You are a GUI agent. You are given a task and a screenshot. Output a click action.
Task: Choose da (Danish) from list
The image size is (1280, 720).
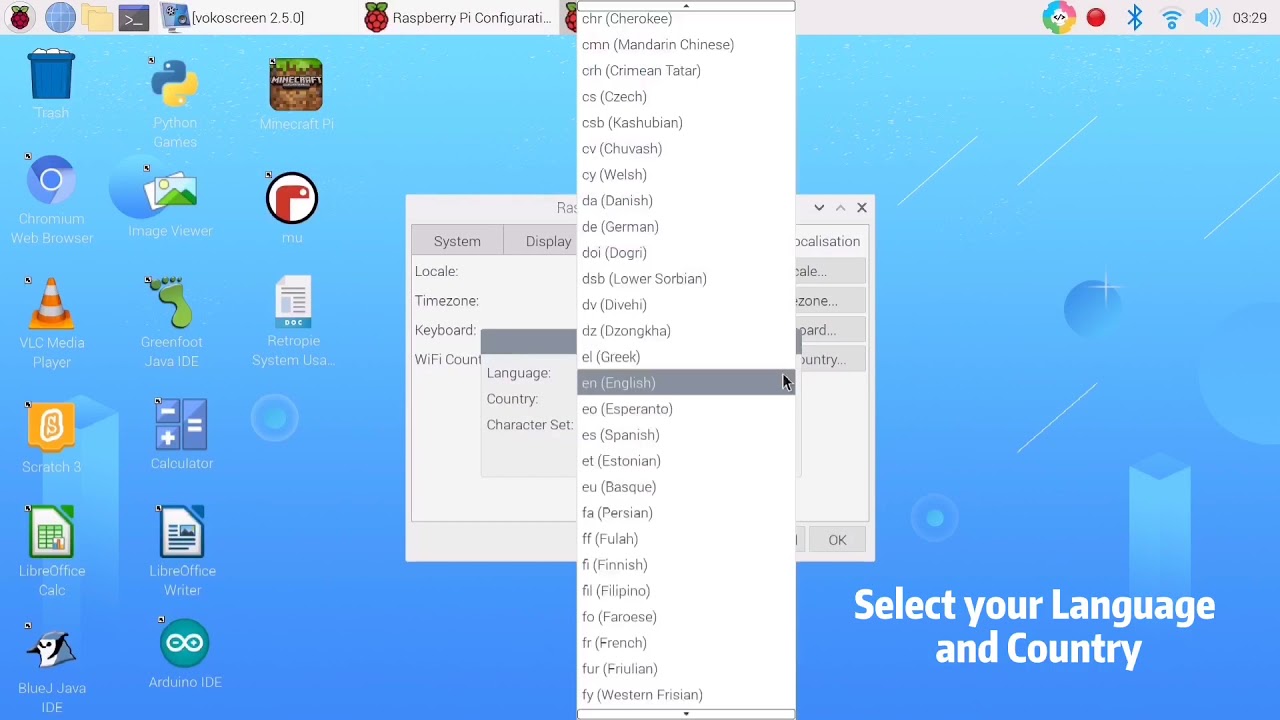[x=686, y=200]
